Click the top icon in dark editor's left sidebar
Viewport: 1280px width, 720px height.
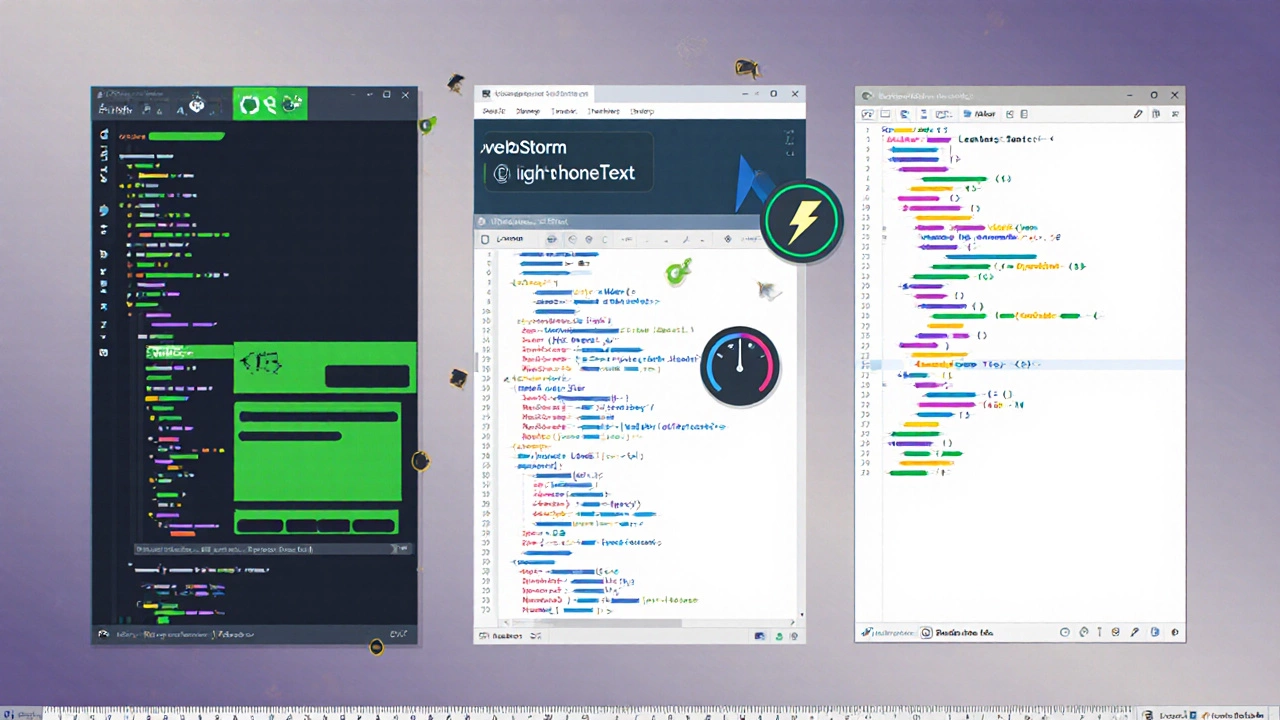click(x=104, y=134)
